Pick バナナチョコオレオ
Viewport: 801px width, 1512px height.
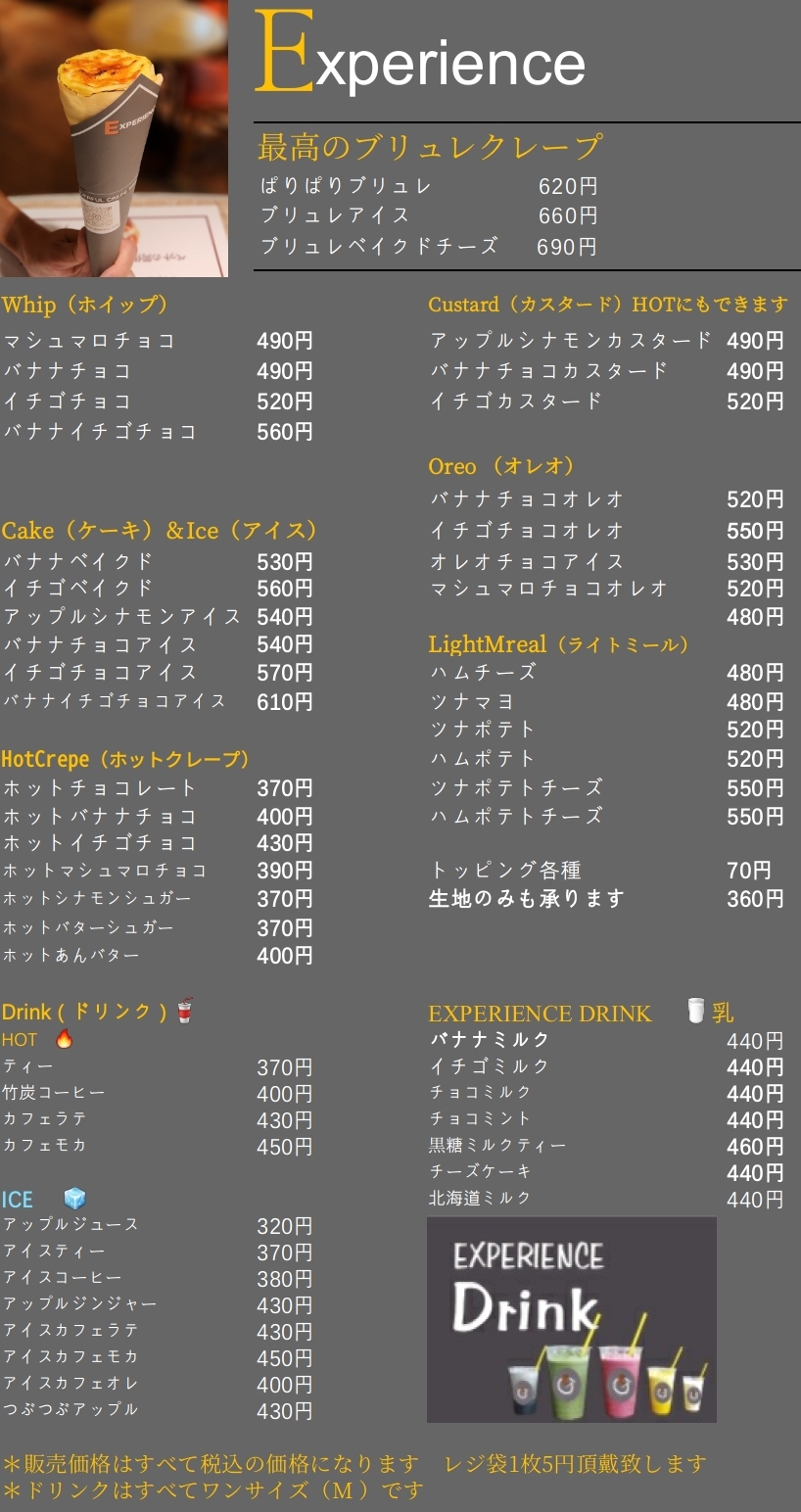(527, 499)
